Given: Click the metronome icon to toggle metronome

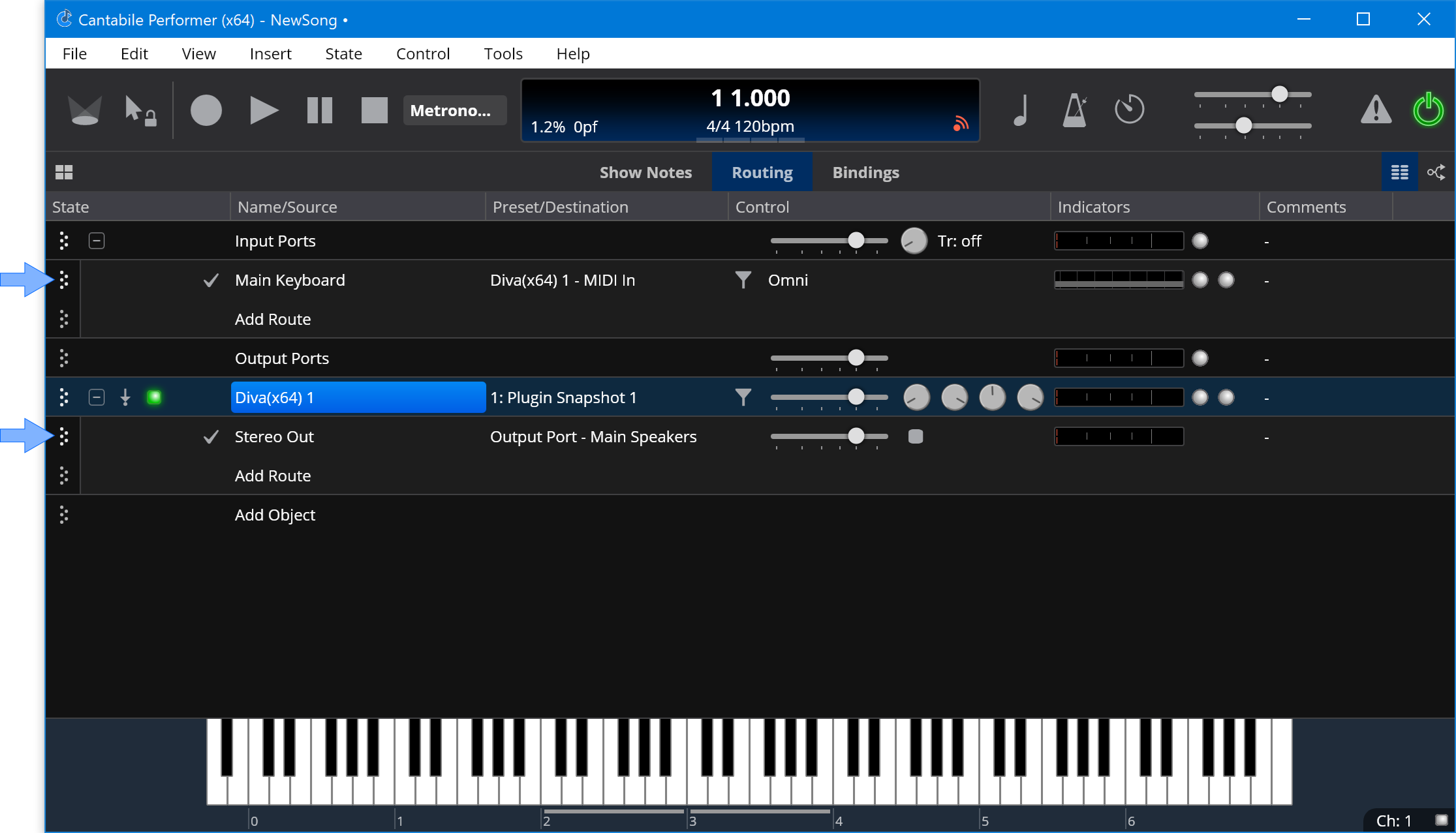Looking at the screenshot, I should 1074,110.
